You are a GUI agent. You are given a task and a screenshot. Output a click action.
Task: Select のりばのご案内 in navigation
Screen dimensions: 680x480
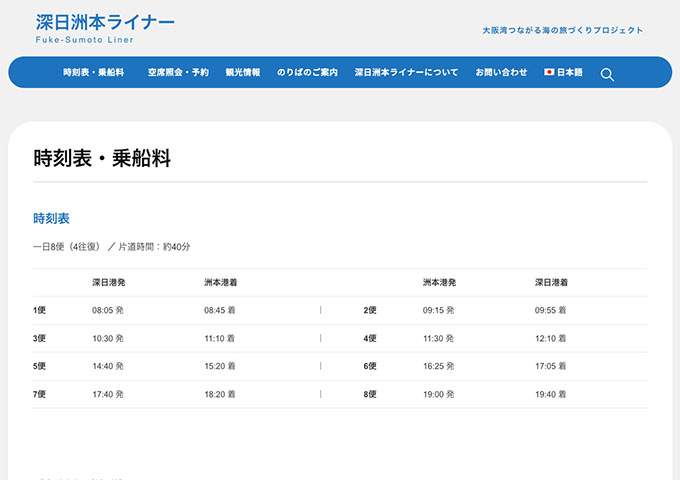307,72
